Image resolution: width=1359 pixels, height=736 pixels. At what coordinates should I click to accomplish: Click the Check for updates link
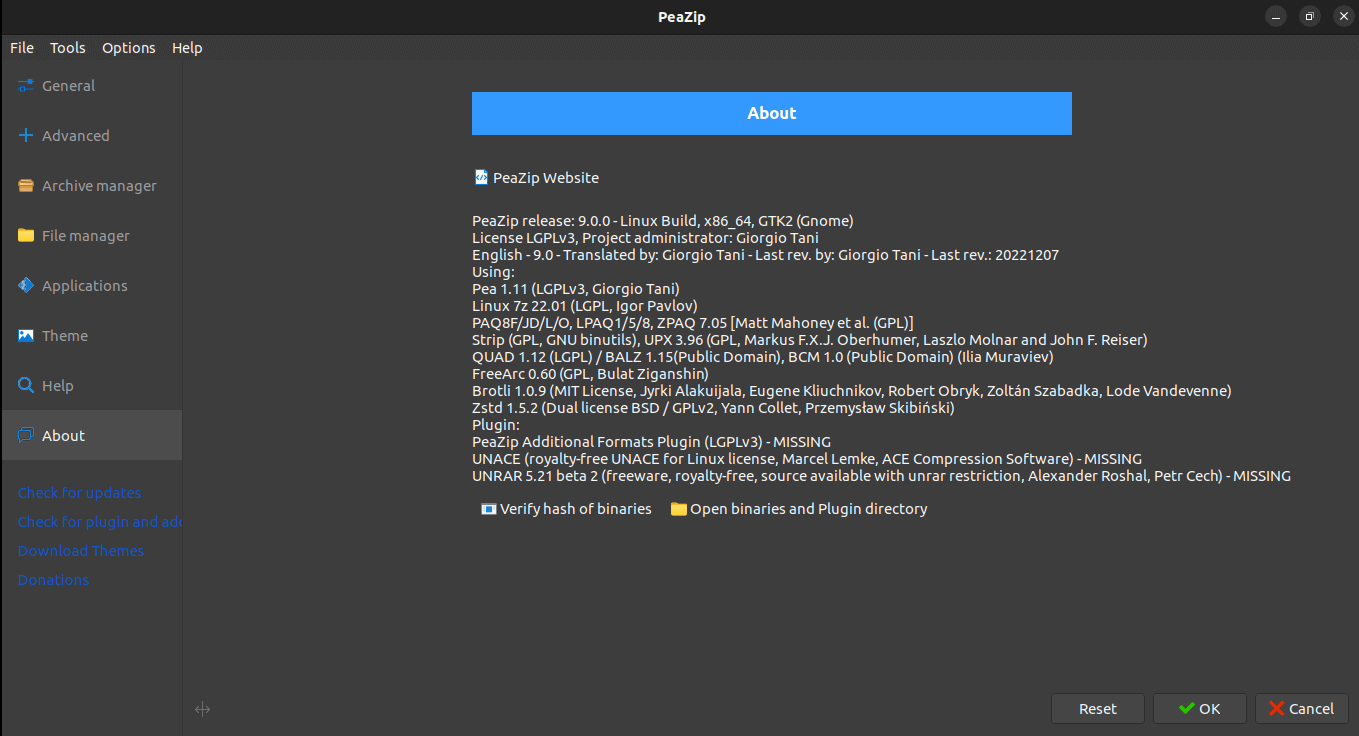pos(80,493)
